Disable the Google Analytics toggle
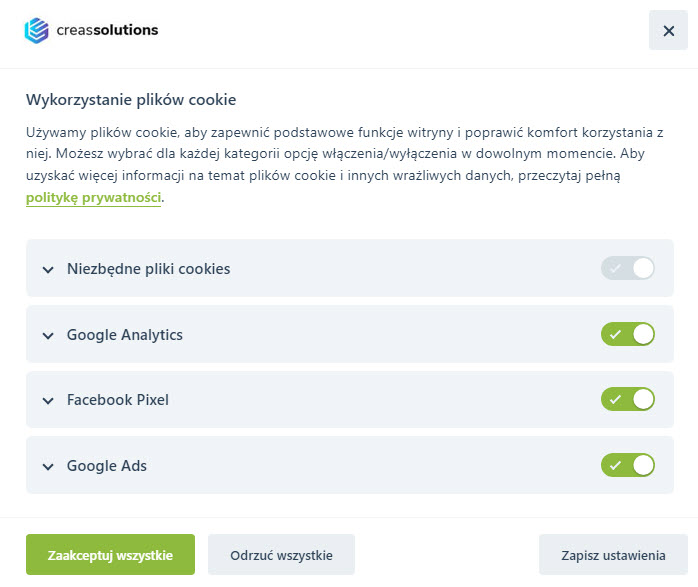Screen dimensions: 698x587 click(628, 334)
